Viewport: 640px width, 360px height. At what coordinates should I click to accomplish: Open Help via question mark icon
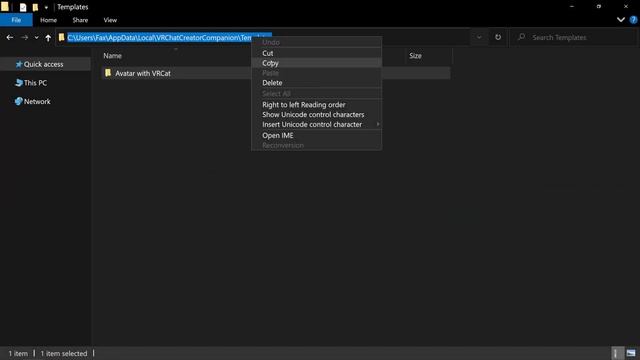(633, 20)
